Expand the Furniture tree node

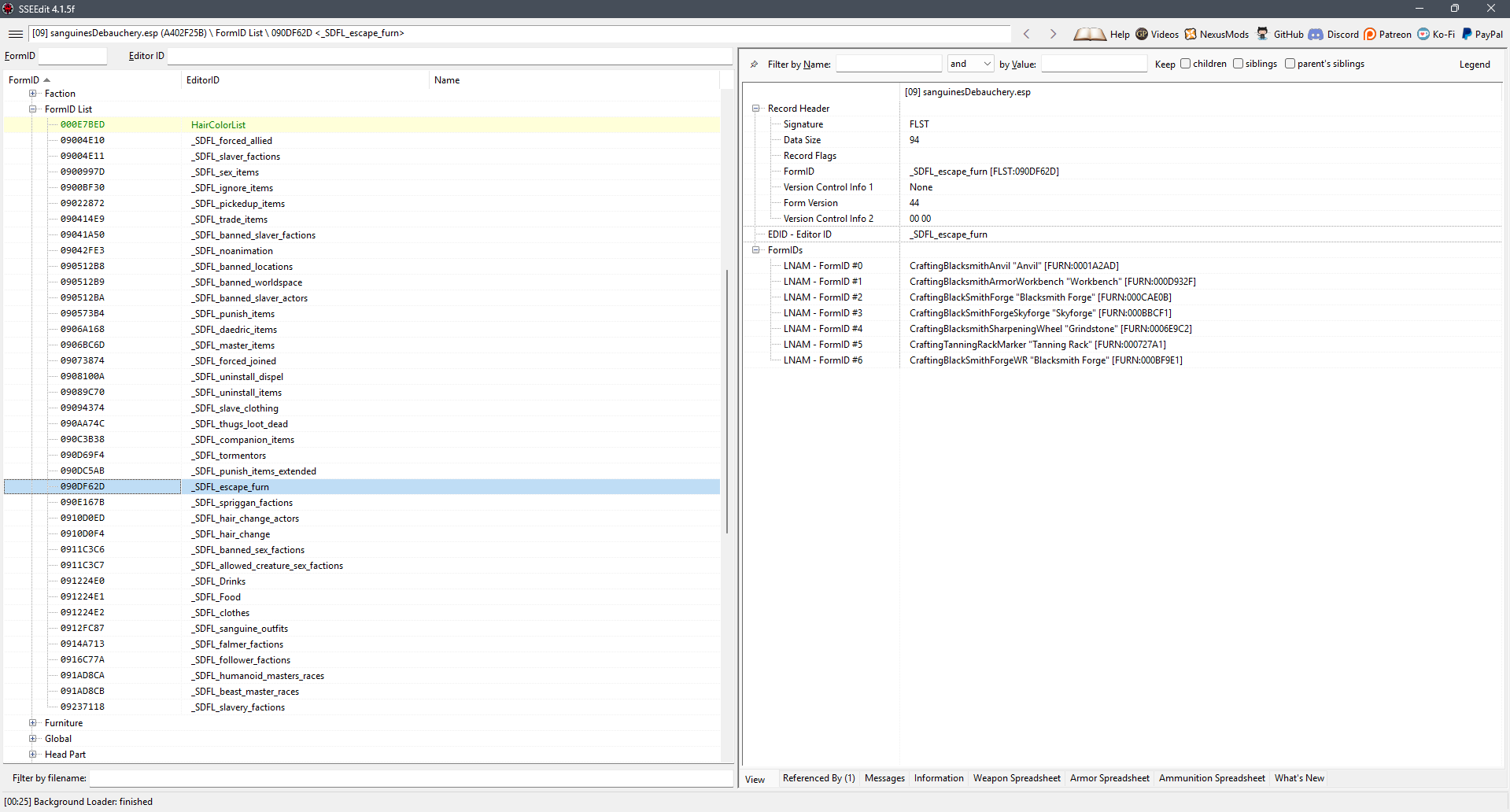click(x=33, y=723)
